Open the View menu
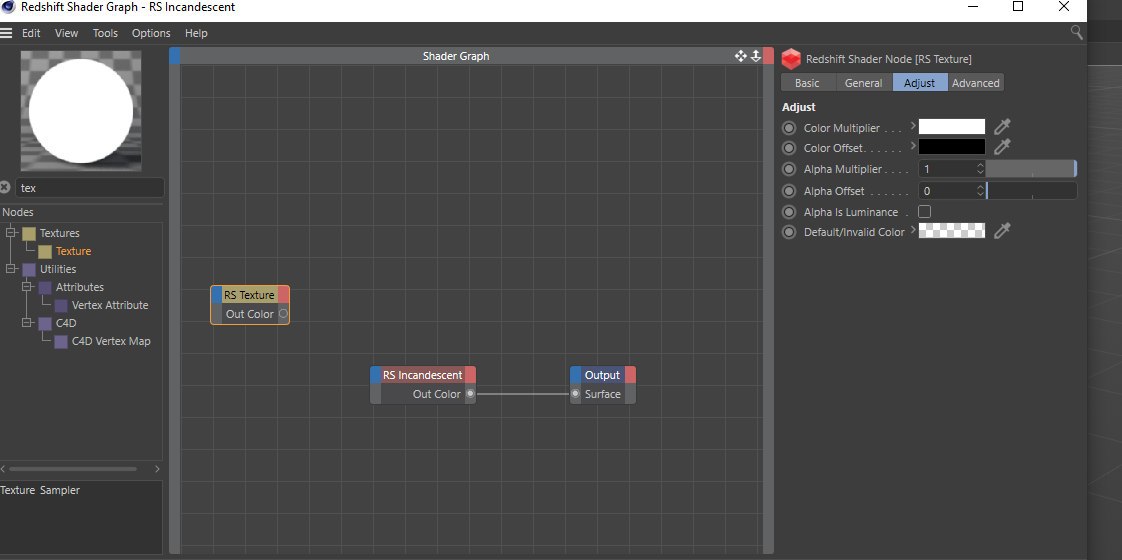 67,33
